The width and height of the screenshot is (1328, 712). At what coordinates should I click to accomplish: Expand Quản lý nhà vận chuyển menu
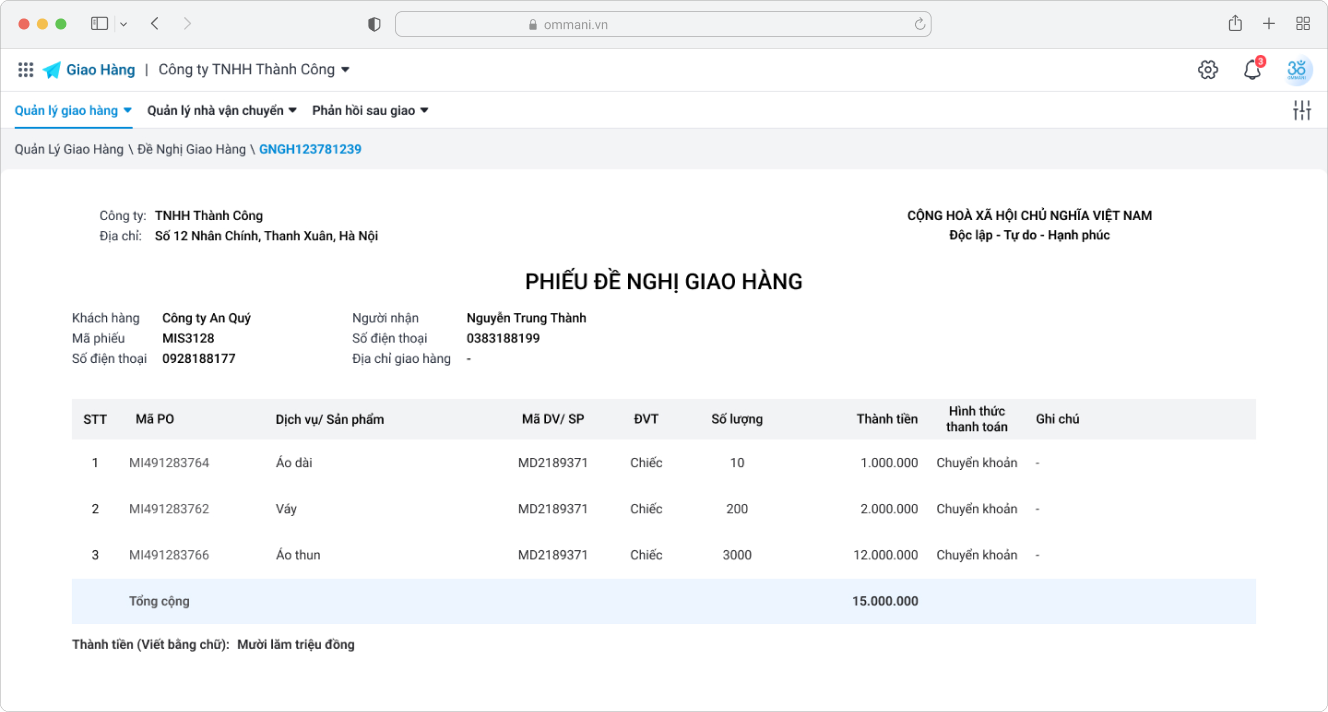tap(222, 111)
